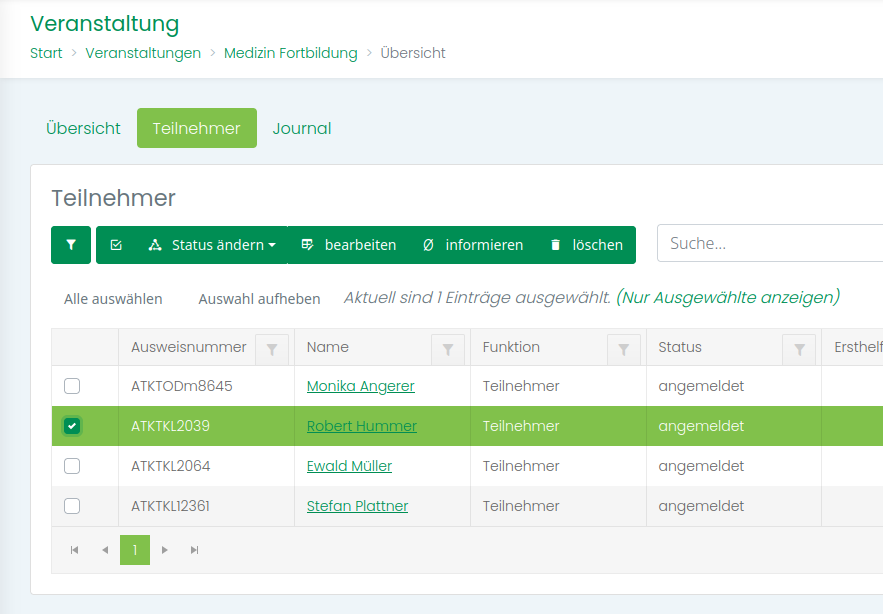Viewport: 883px width, 614px height.
Task: Click the bearbeiten button
Action: coord(349,245)
